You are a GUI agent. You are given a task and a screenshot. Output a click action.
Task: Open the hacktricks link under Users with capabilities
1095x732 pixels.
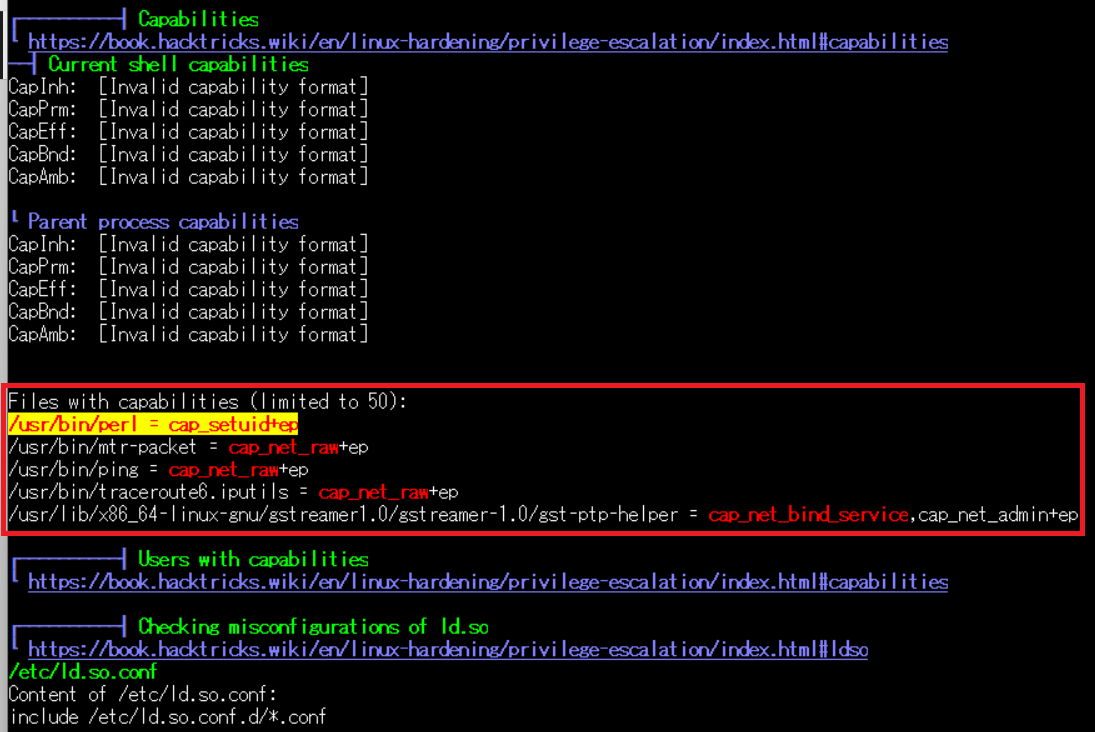pyautogui.click(x=487, y=582)
